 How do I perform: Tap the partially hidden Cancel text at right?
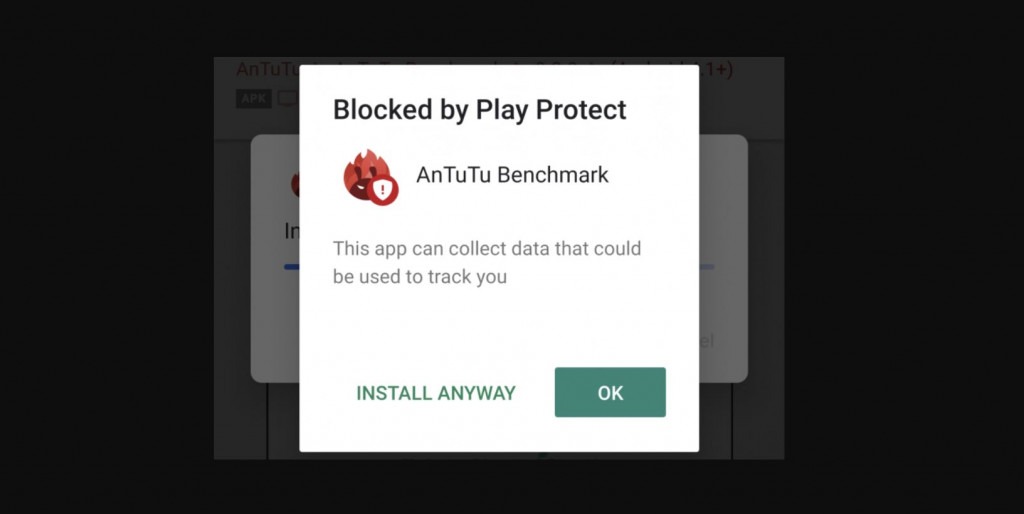tap(707, 340)
